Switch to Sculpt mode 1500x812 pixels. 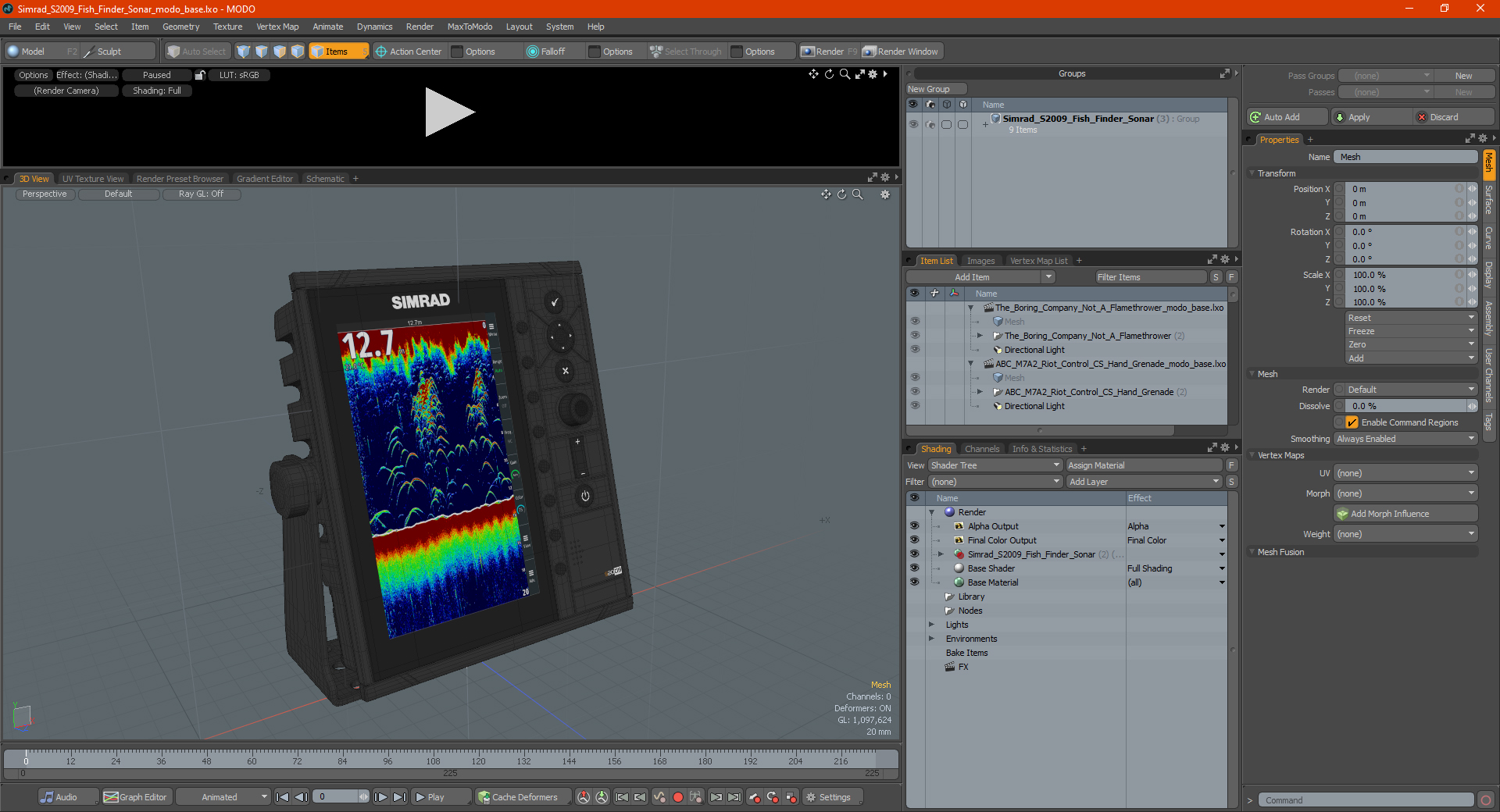(118, 52)
